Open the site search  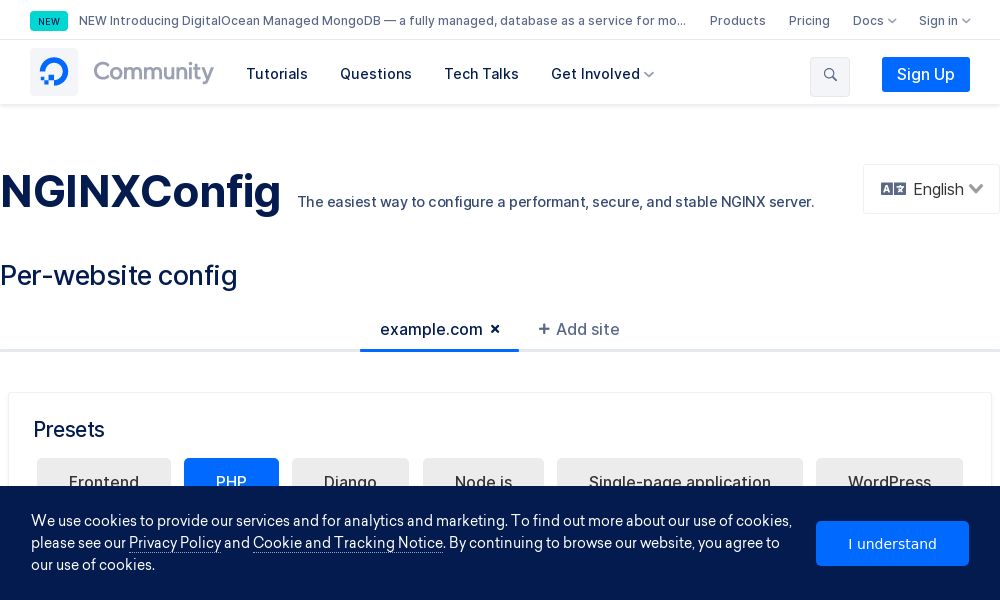tap(830, 76)
